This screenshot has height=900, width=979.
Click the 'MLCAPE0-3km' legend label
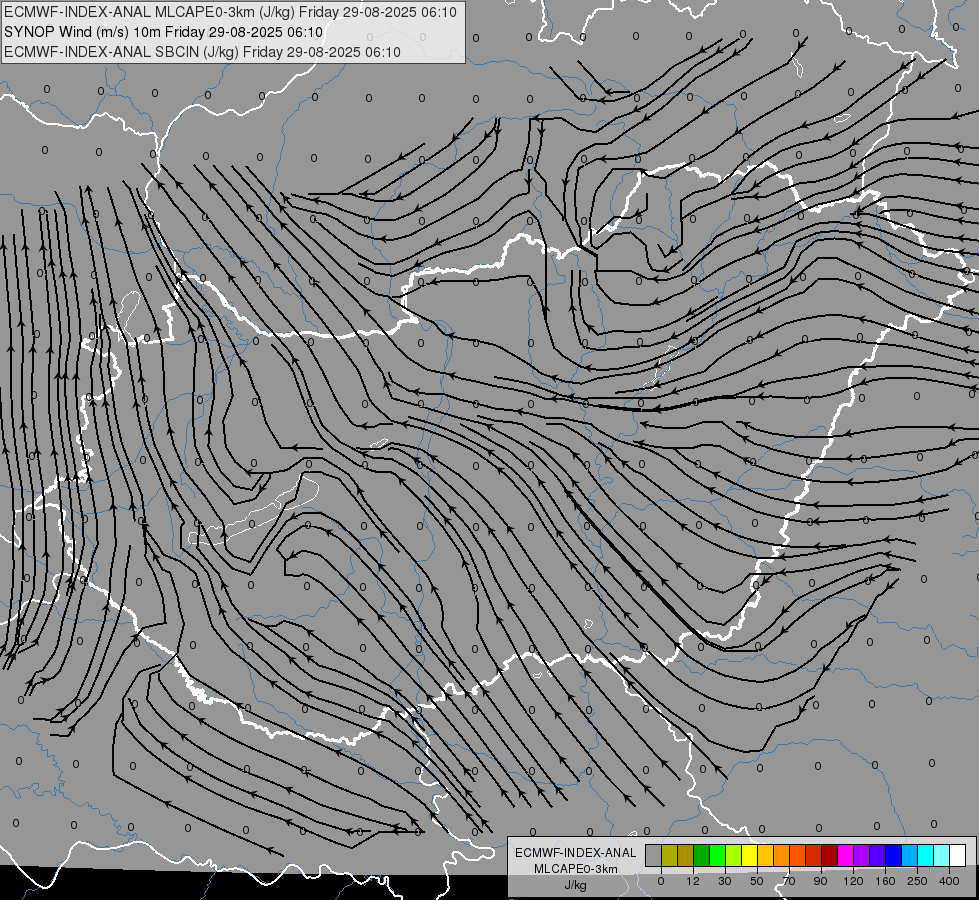tap(576, 869)
